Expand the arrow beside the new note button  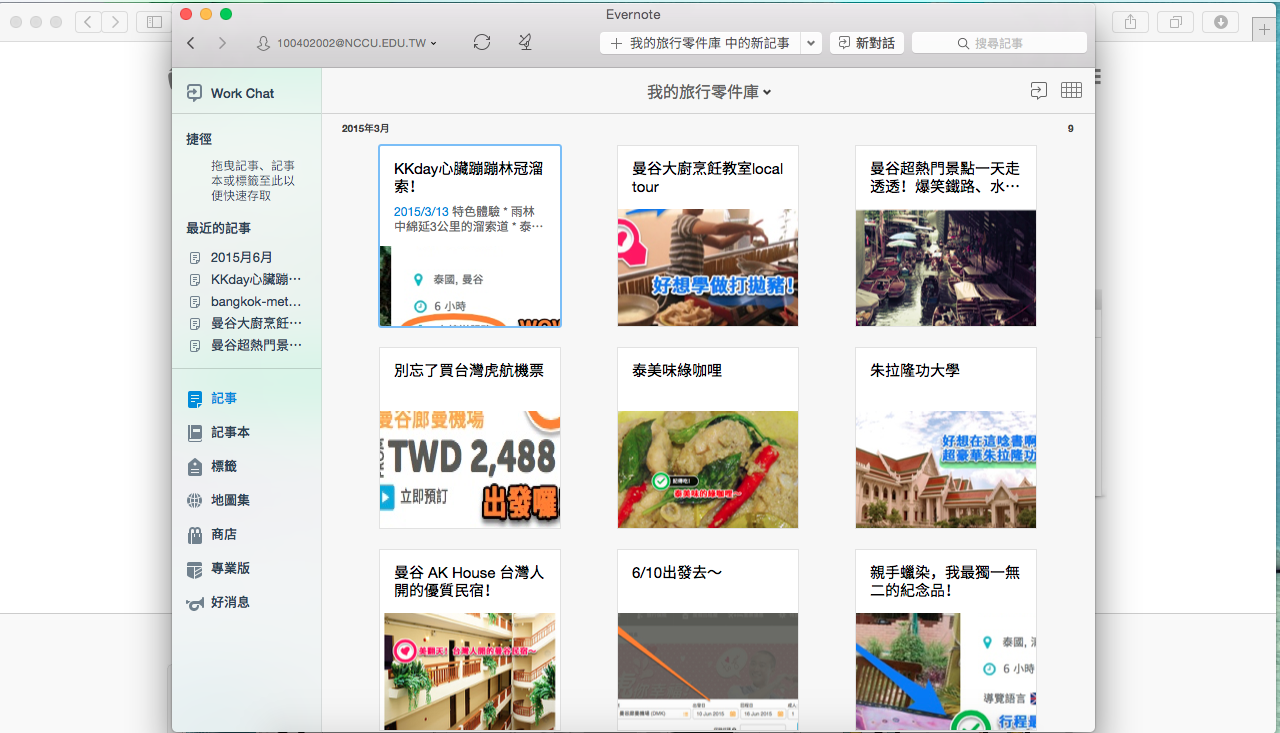tap(811, 43)
